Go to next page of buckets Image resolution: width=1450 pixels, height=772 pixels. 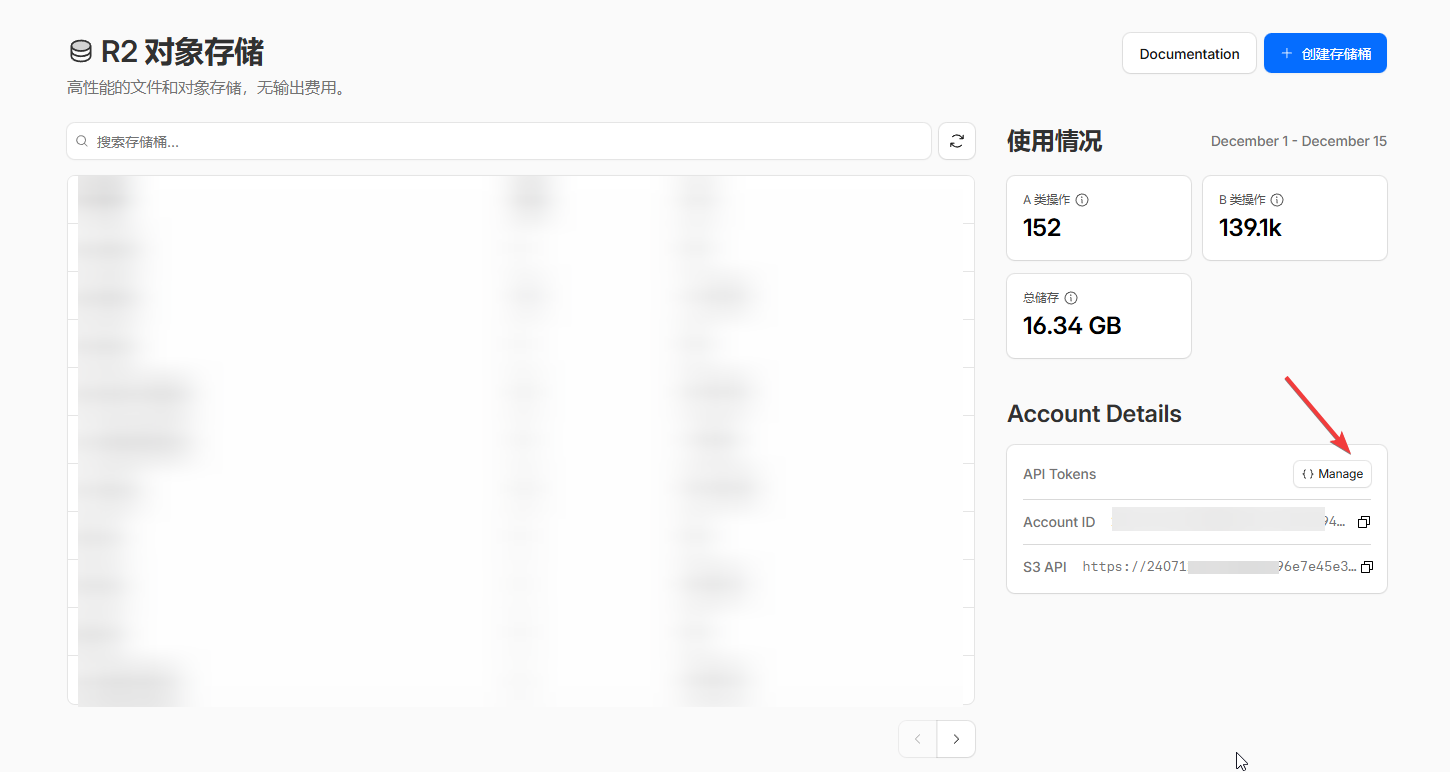pyautogui.click(x=956, y=739)
